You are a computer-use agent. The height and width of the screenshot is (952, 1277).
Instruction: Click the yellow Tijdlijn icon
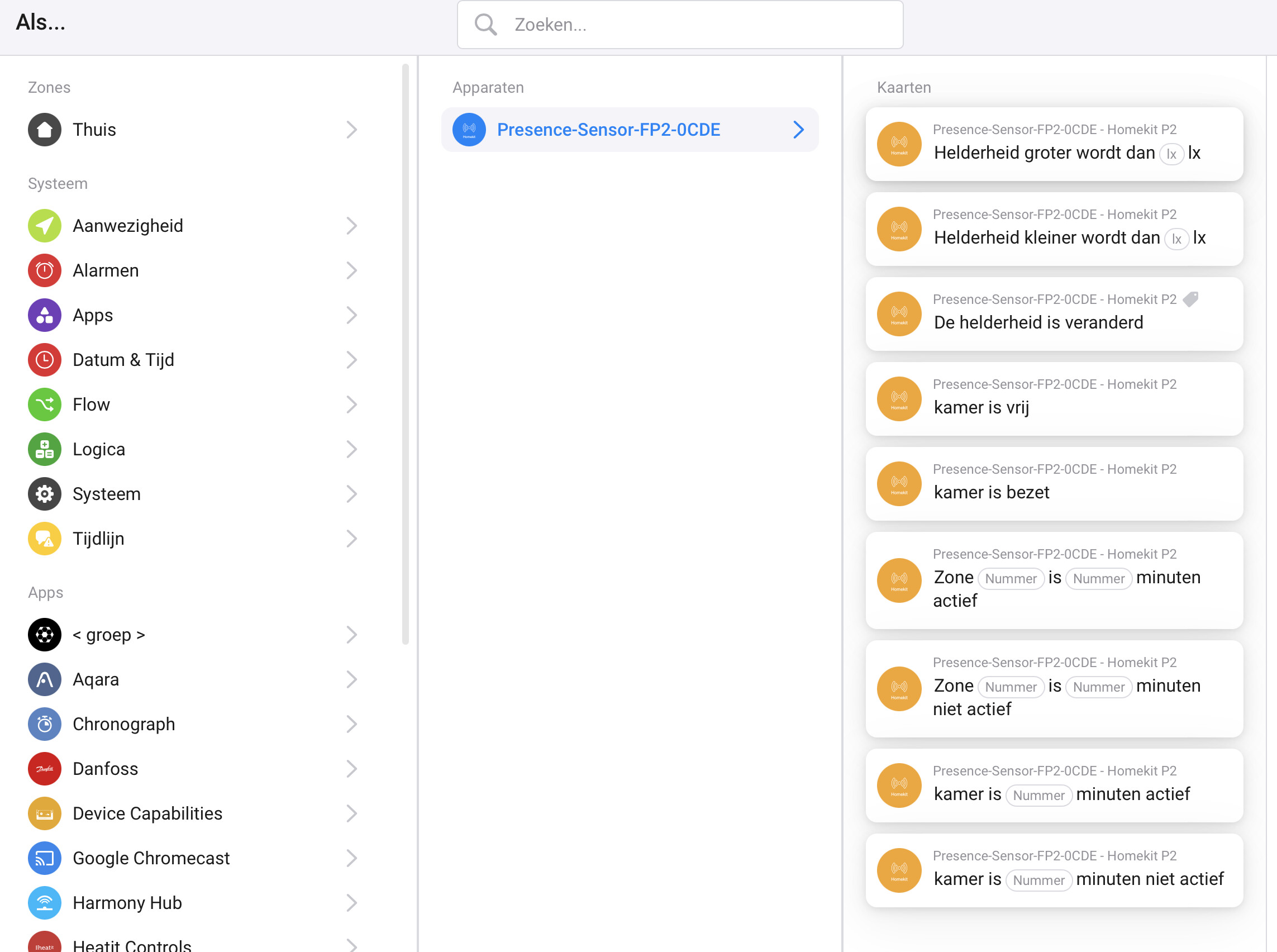tap(44, 538)
